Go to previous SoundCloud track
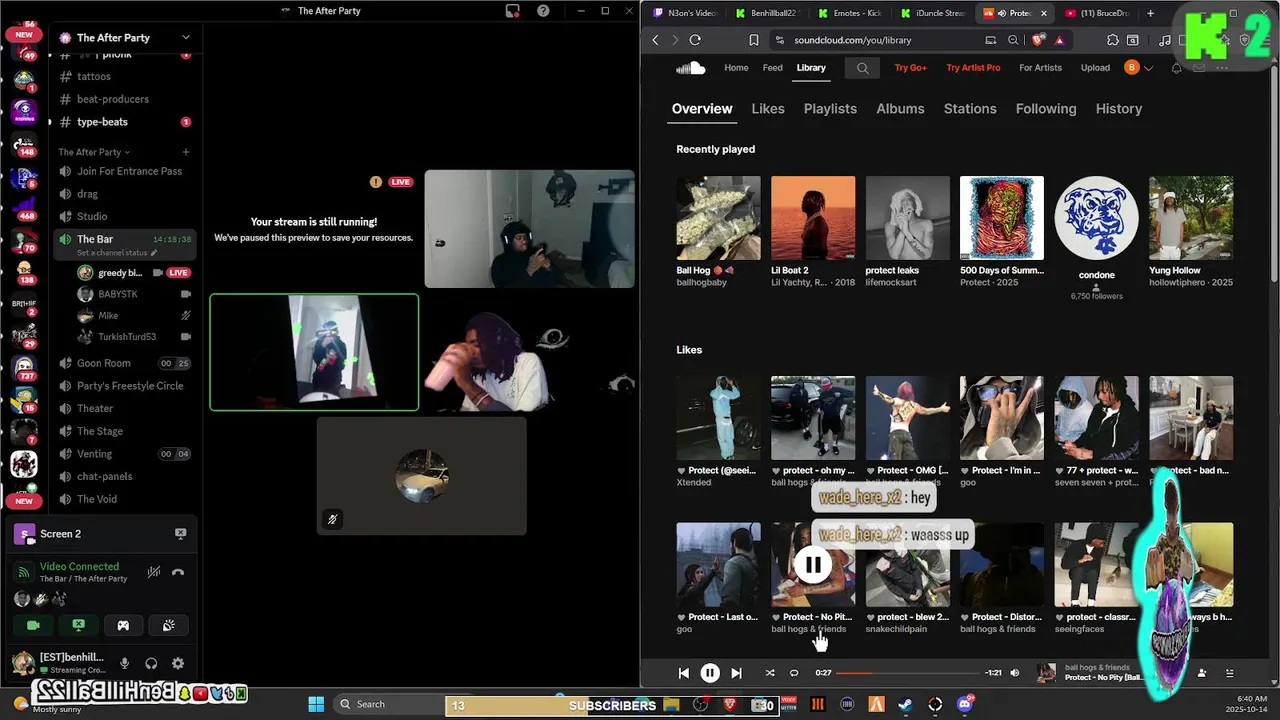The width and height of the screenshot is (1280, 720). coord(684,673)
